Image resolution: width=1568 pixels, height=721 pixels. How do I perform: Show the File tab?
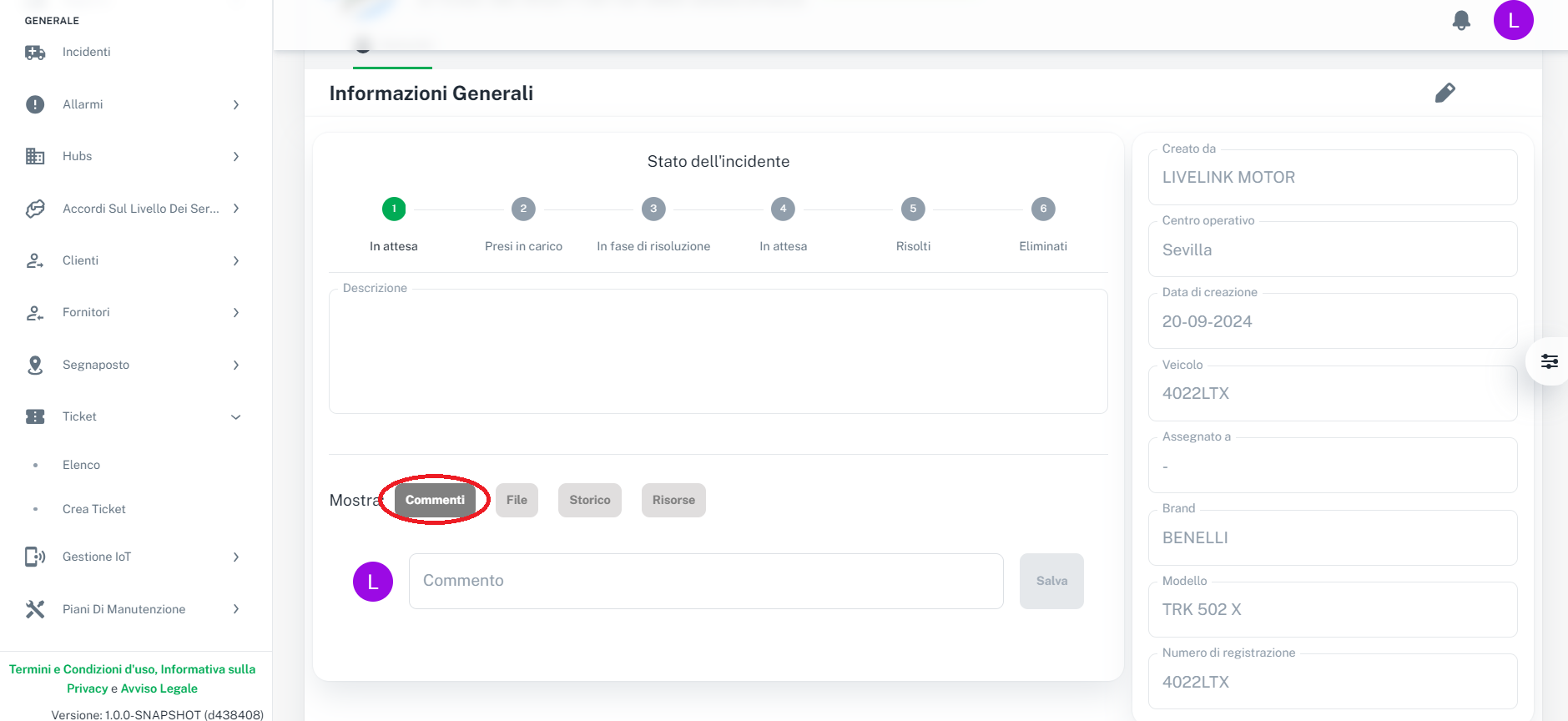click(517, 500)
